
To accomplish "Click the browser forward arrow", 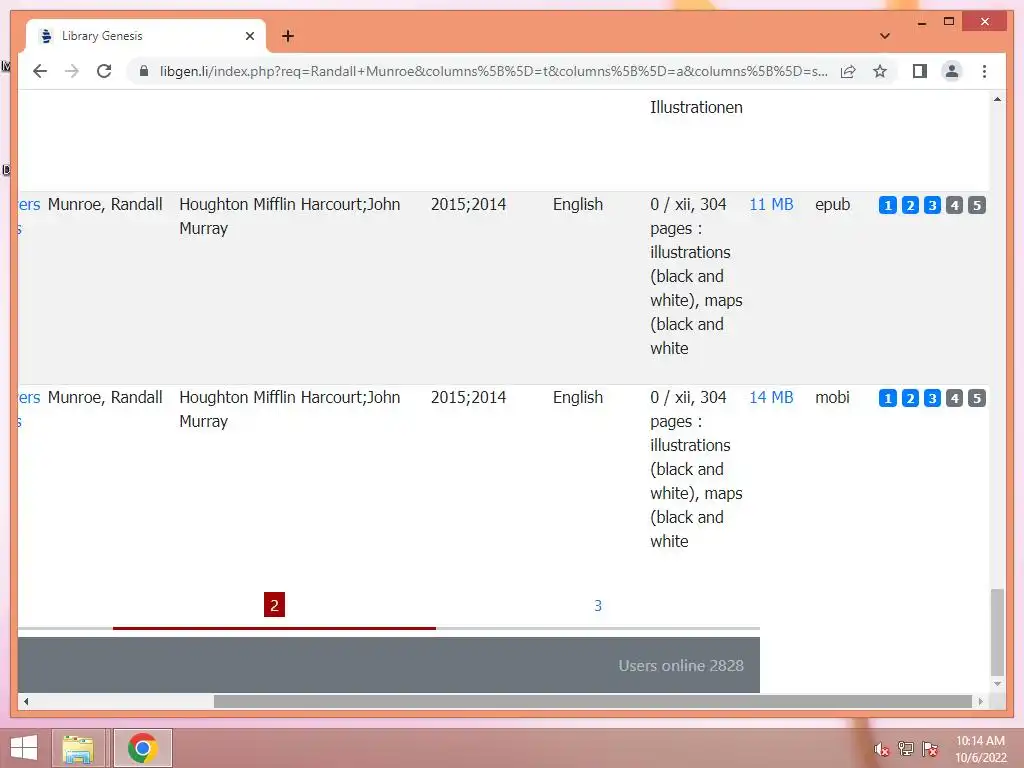I will point(72,71).
